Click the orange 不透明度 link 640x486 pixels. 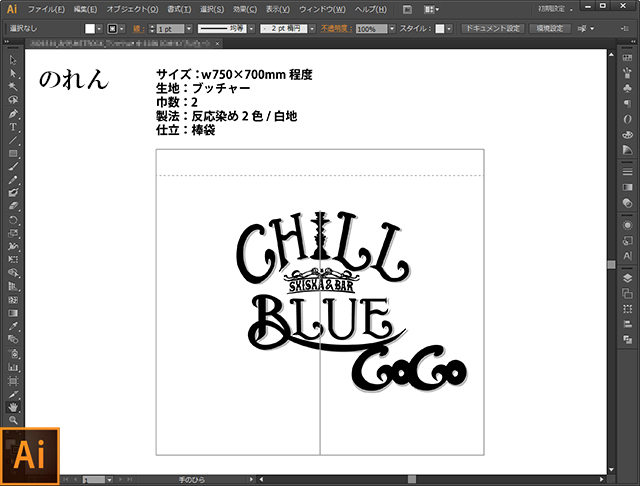coord(335,30)
